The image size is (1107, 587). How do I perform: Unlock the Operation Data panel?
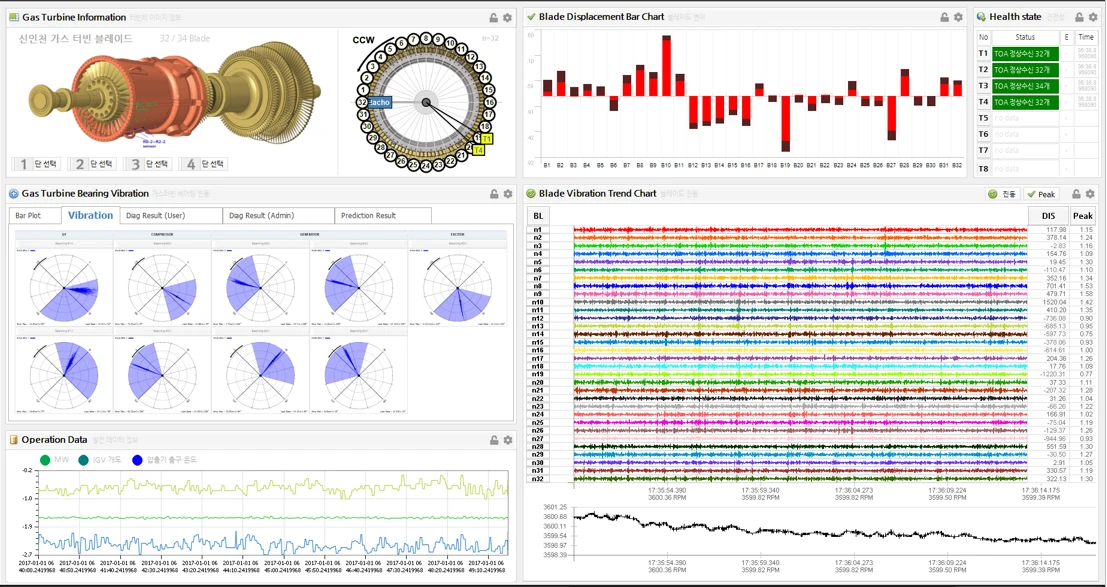pyautogui.click(x=493, y=440)
